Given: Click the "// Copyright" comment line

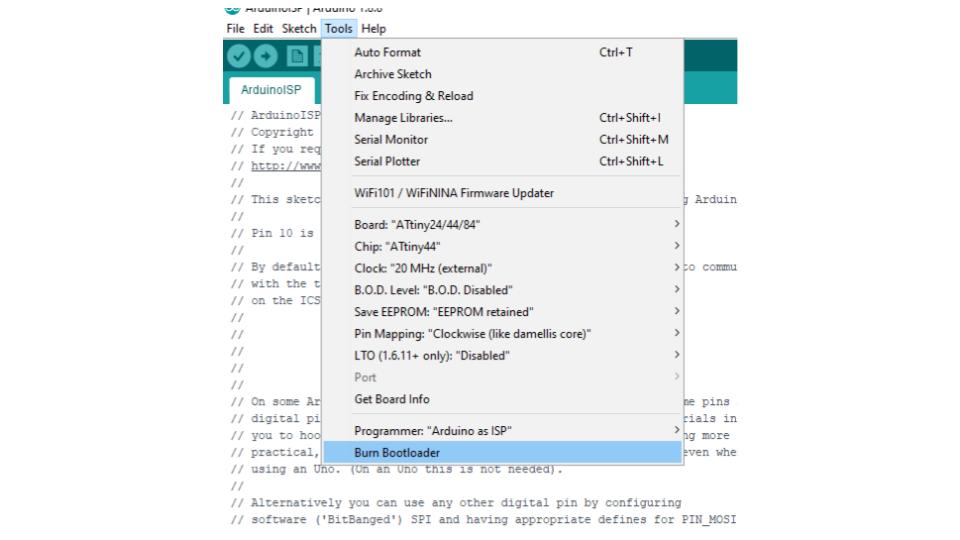Looking at the screenshot, I should 272,132.
